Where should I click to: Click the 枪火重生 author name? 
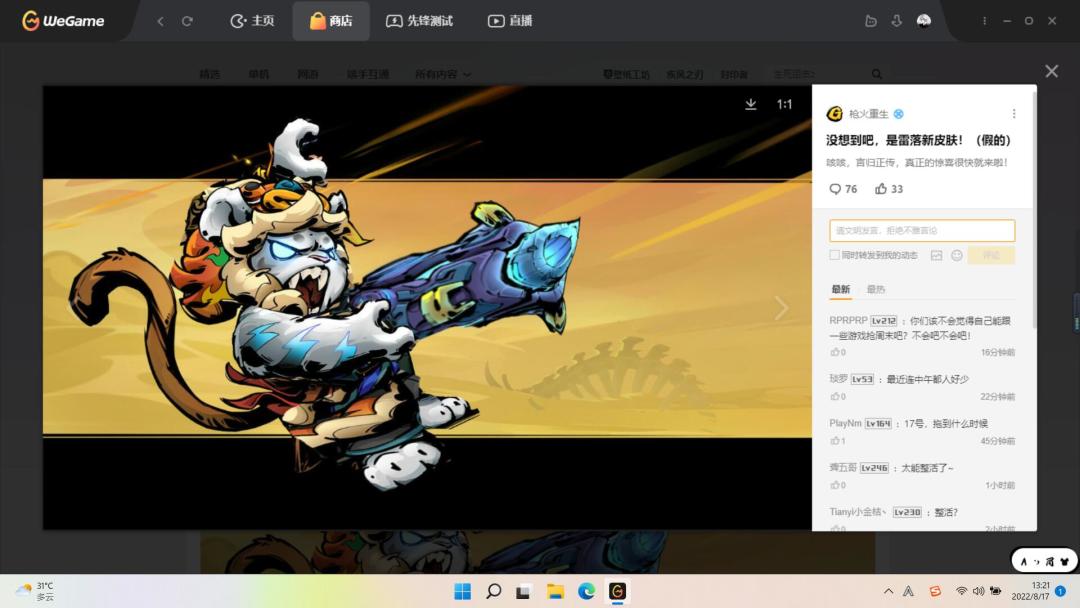coord(869,114)
